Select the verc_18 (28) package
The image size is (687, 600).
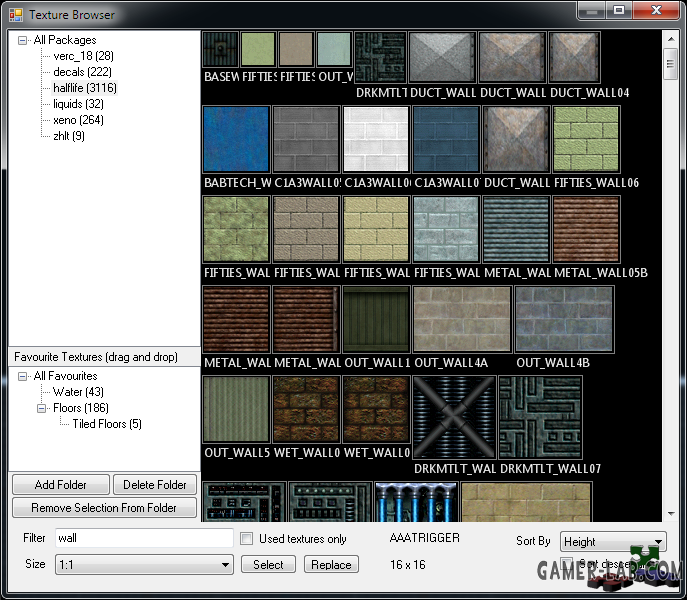pyautogui.click(x=83, y=56)
